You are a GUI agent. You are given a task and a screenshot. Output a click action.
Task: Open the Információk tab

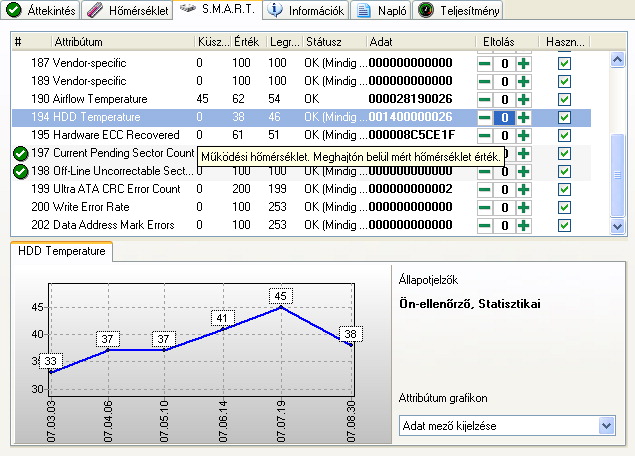(307, 10)
